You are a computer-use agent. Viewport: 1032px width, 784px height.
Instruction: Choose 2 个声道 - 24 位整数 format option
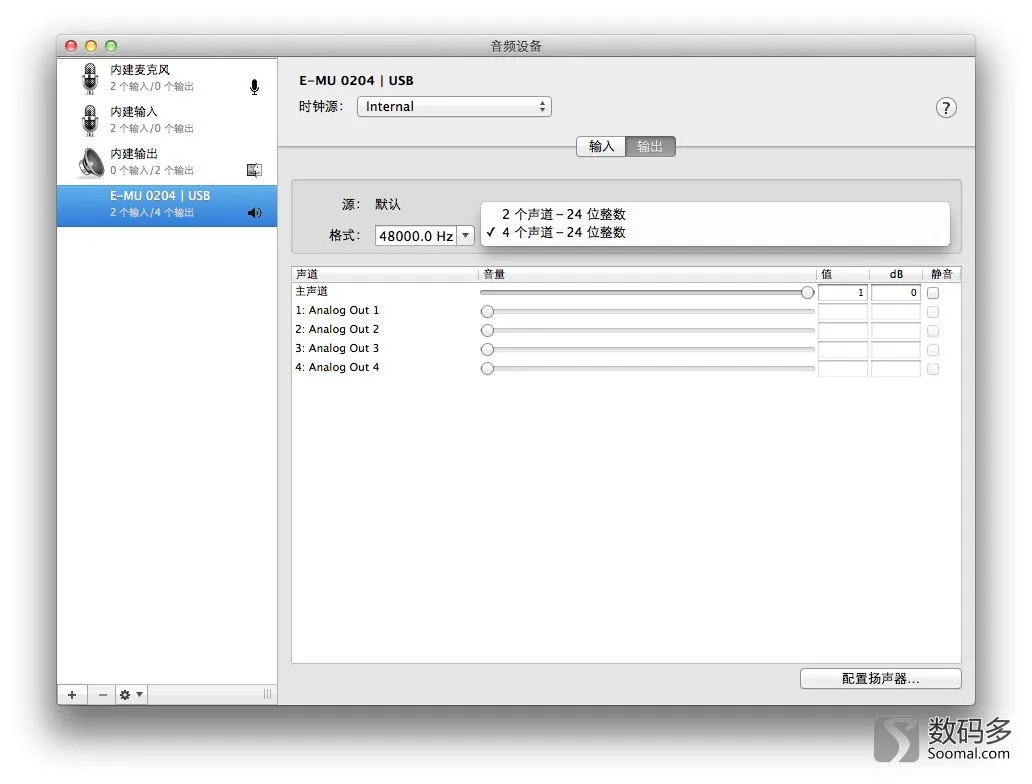(715, 214)
